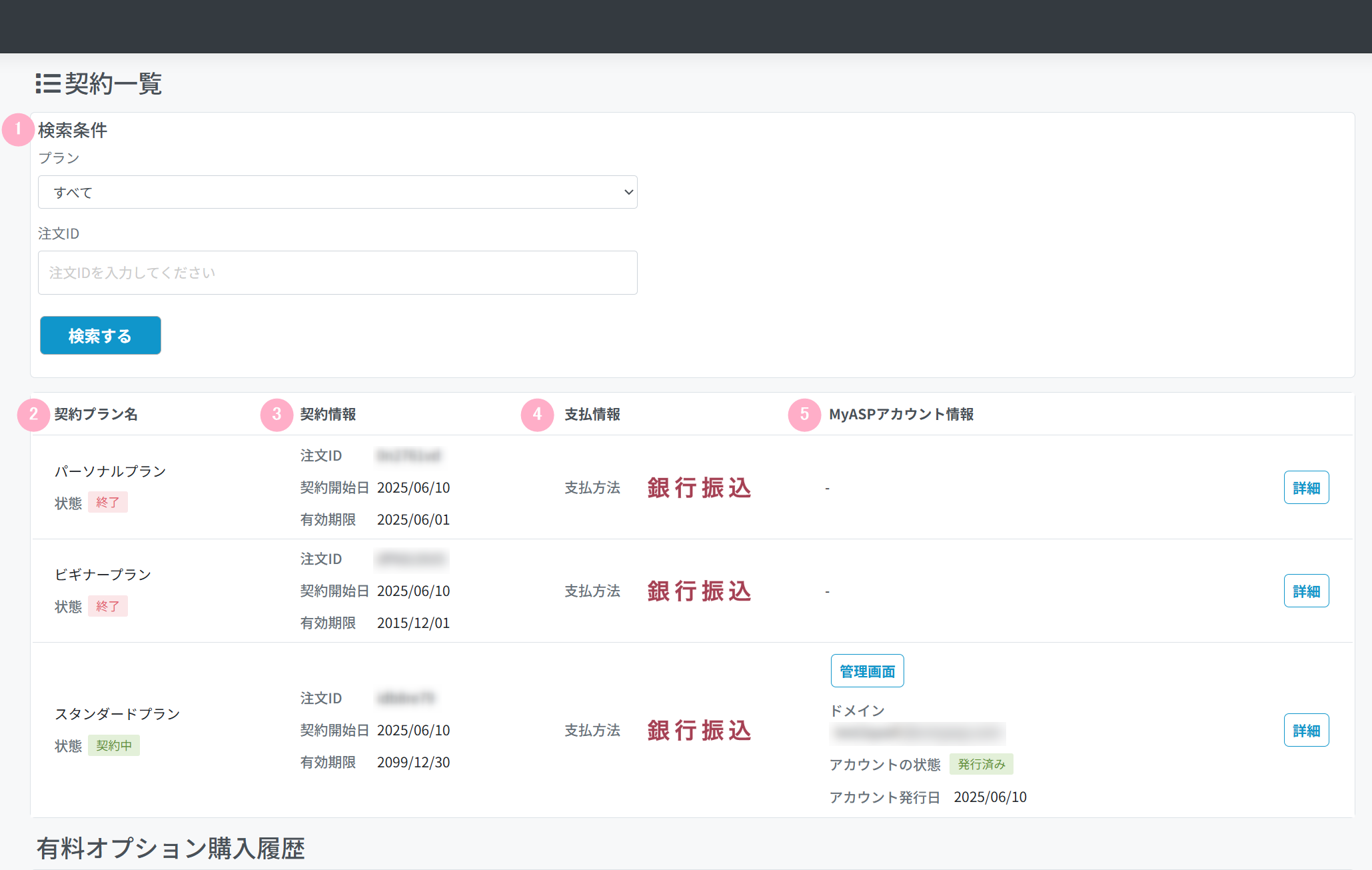1372x870 pixels.
Task: Open 詳細 for ビギナープラン row
Action: coord(1305,591)
